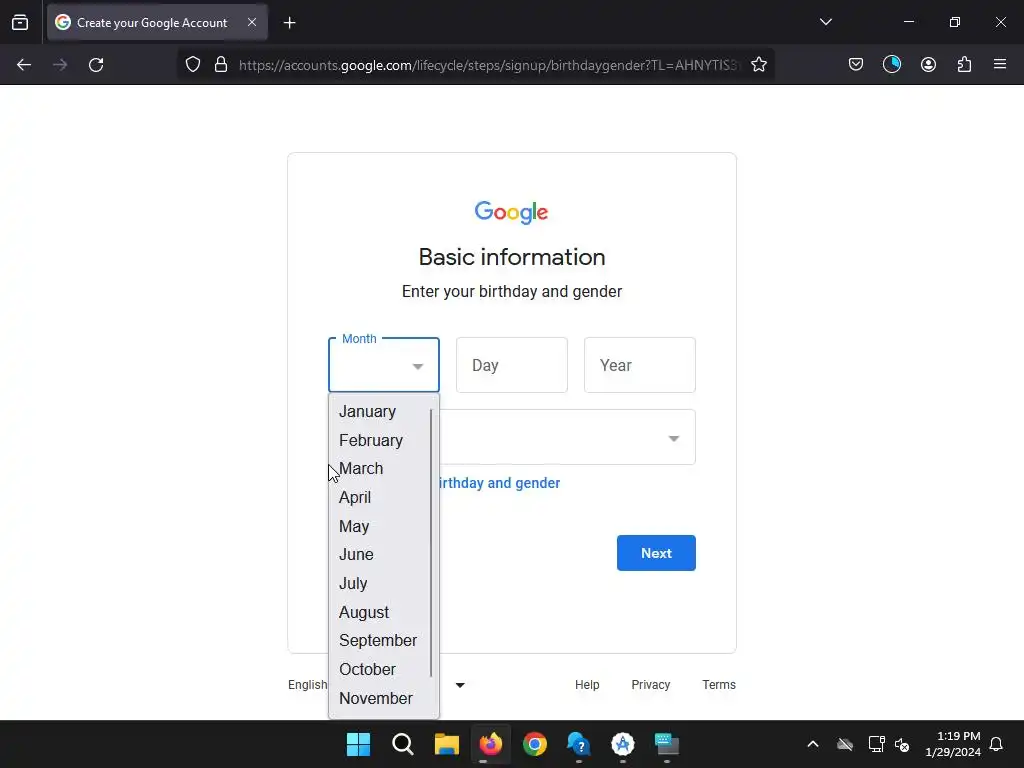The height and width of the screenshot is (768, 1024).
Task: Open the Help link
Action: pyautogui.click(x=587, y=684)
